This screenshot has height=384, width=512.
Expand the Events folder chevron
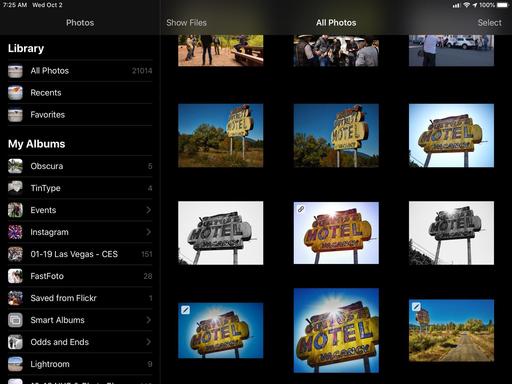coord(149,210)
